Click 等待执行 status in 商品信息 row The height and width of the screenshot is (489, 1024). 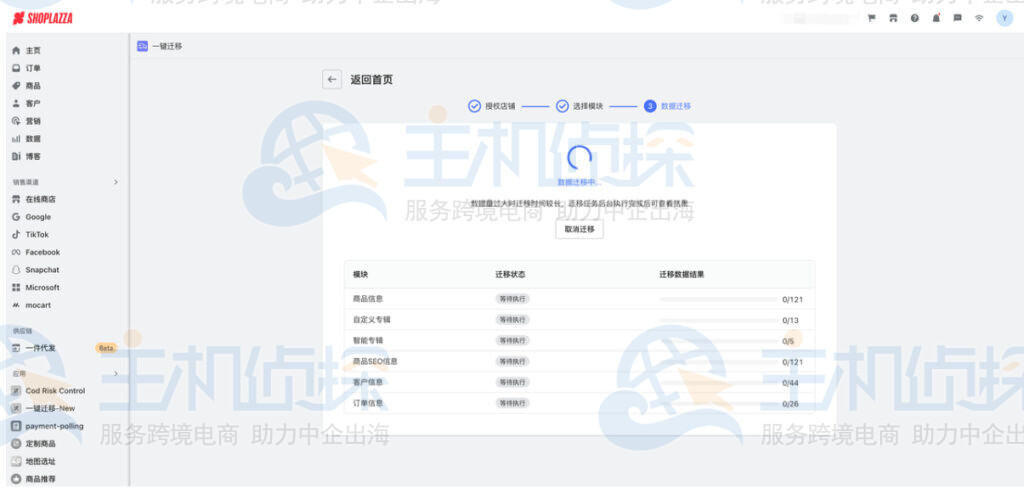pyautogui.click(x=512, y=299)
